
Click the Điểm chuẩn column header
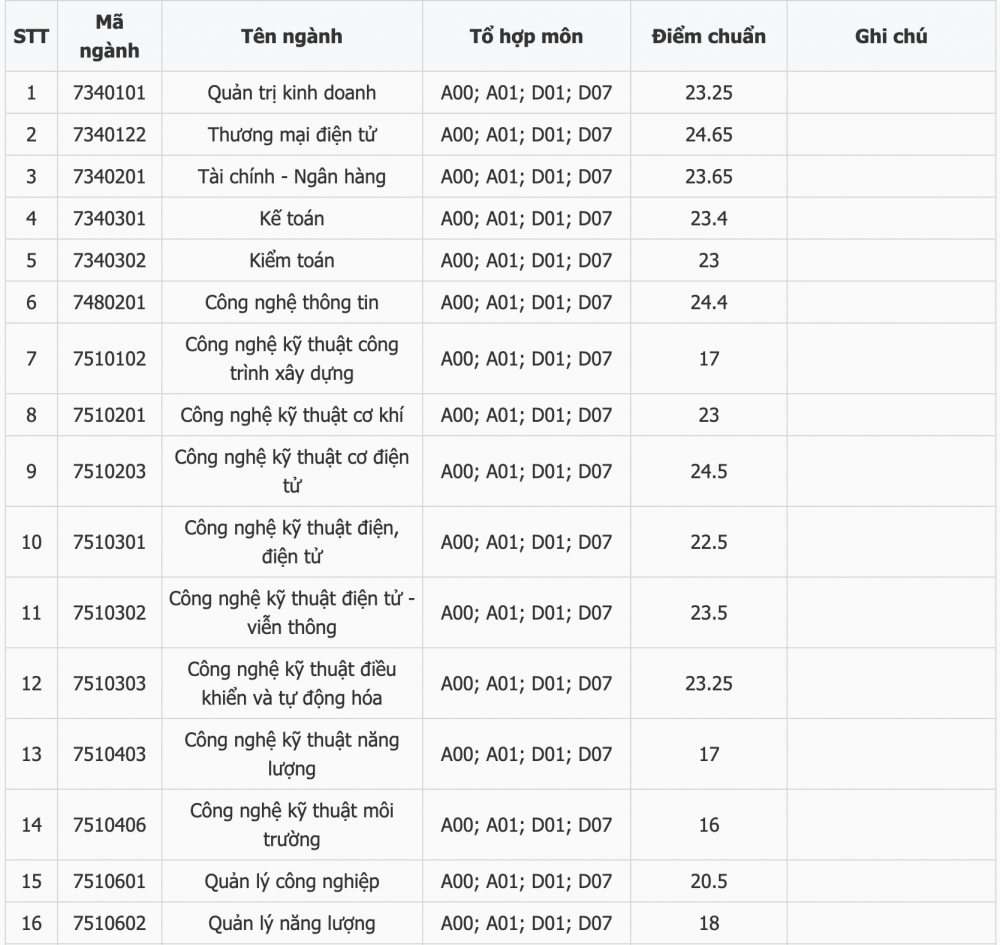tap(709, 36)
